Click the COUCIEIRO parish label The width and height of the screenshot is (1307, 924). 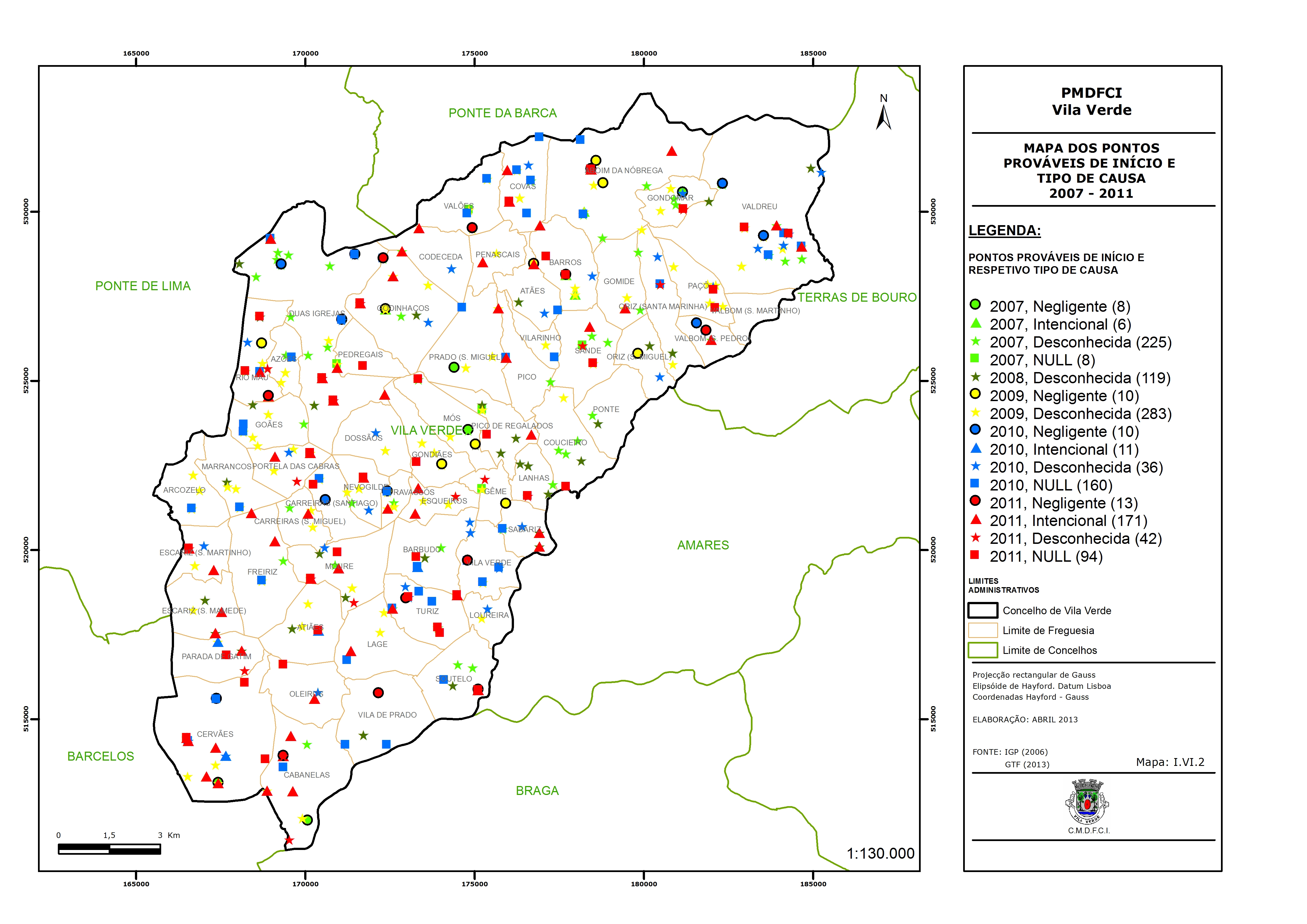tap(565, 442)
